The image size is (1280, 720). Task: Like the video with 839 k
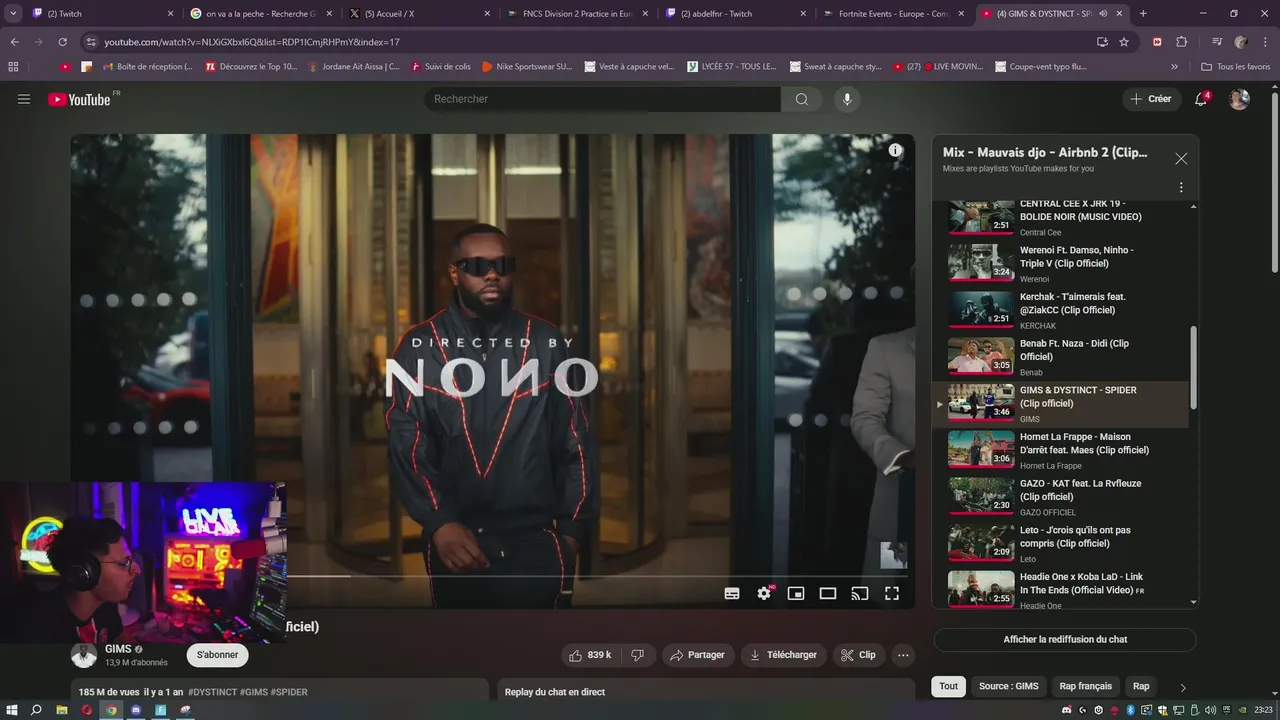[x=589, y=655]
